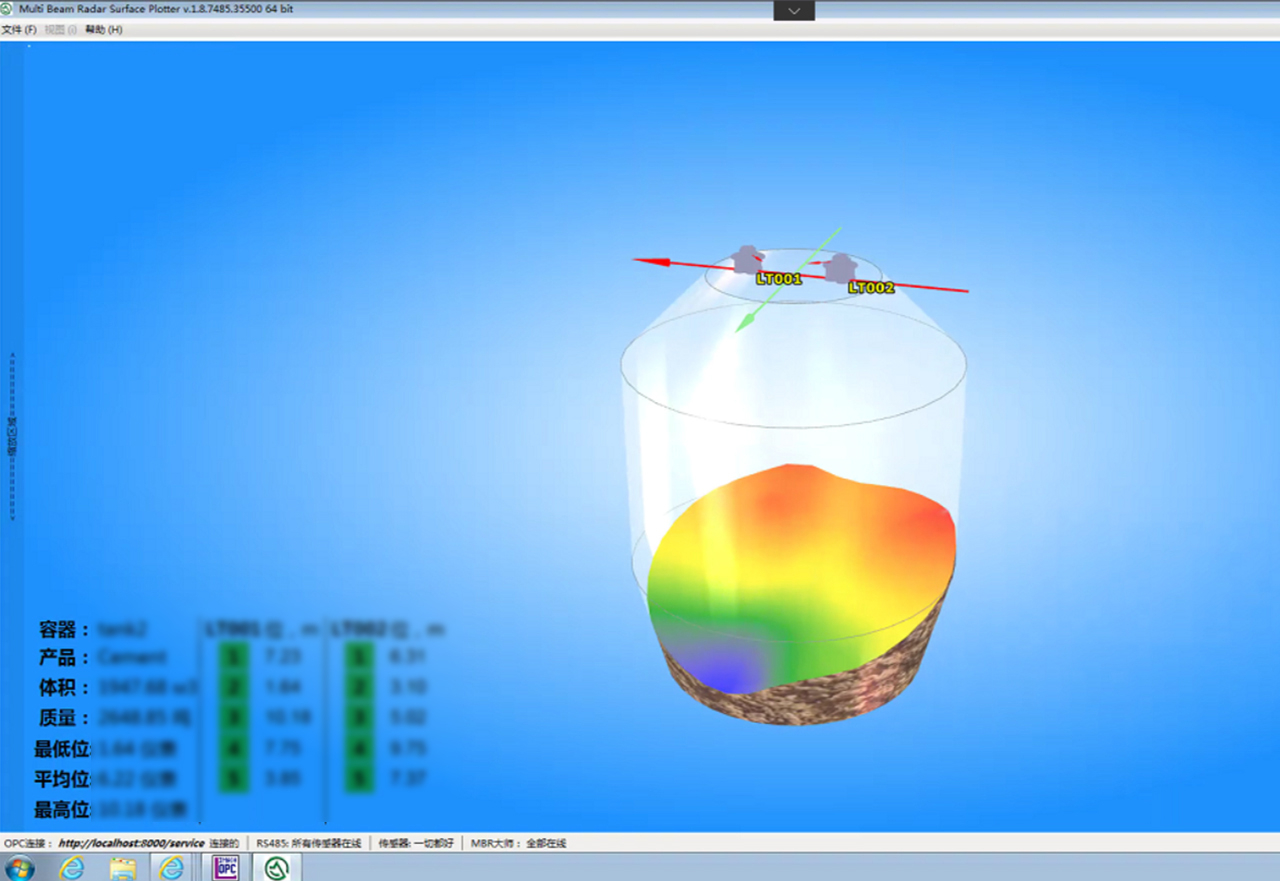Click the green Surface Plotter taskbar icon
Image resolution: width=1280 pixels, height=881 pixels.
point(276,867)
